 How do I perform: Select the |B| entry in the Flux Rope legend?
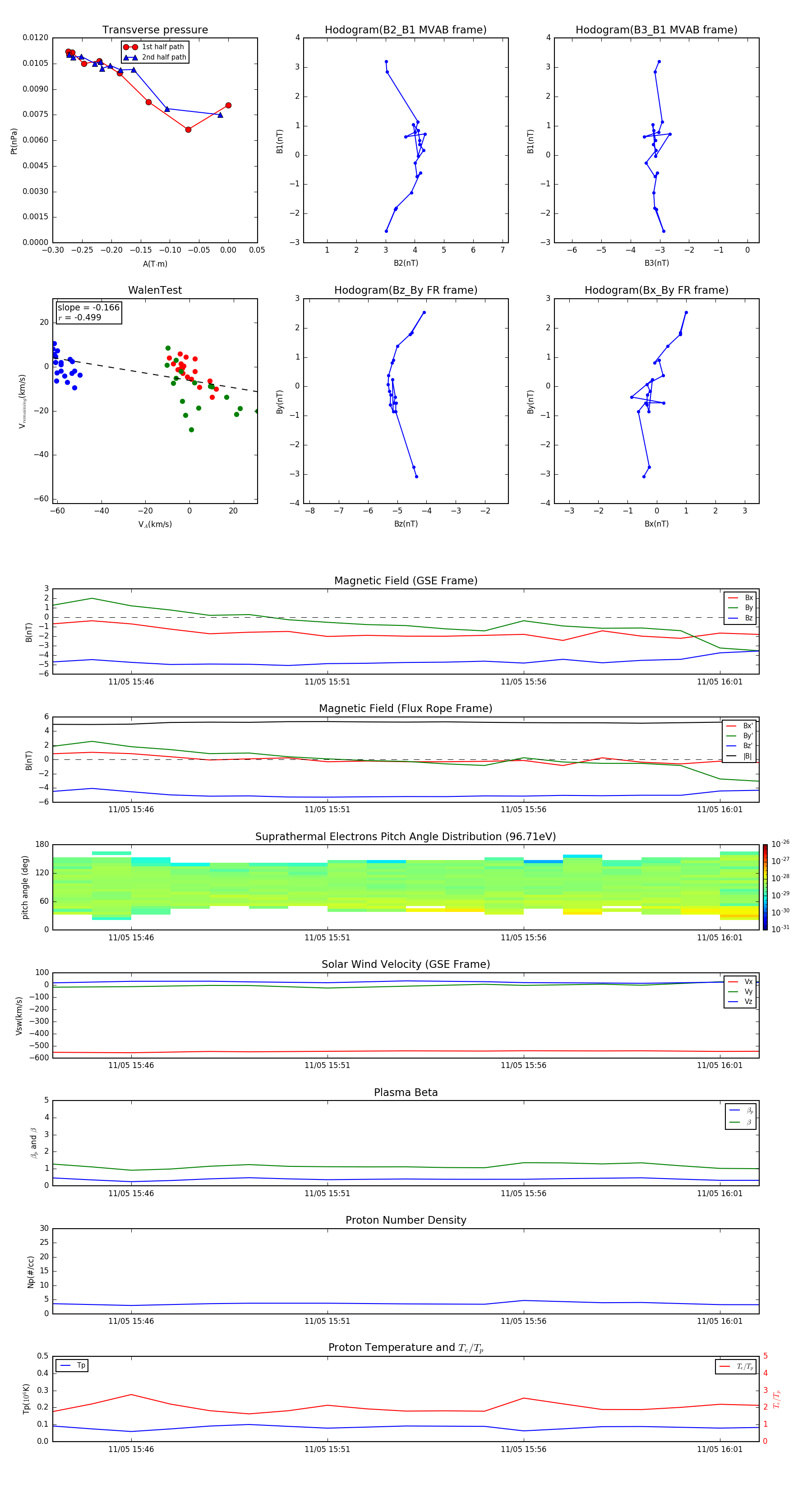[x=739, y=756]
